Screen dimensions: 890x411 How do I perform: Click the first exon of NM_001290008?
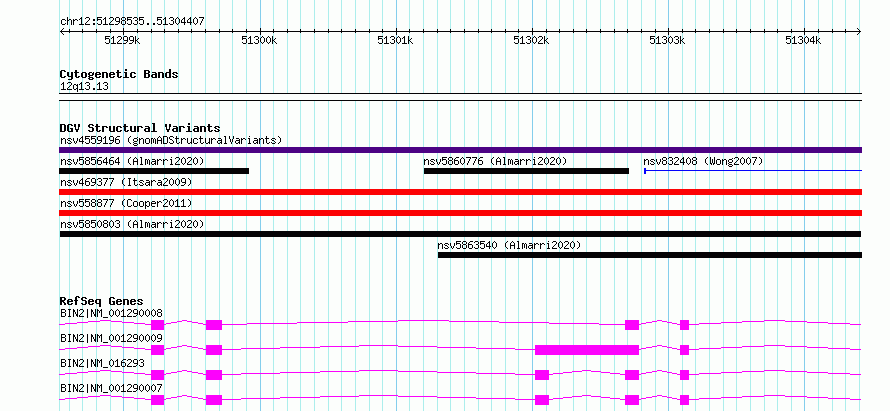[x=157, y=325]
